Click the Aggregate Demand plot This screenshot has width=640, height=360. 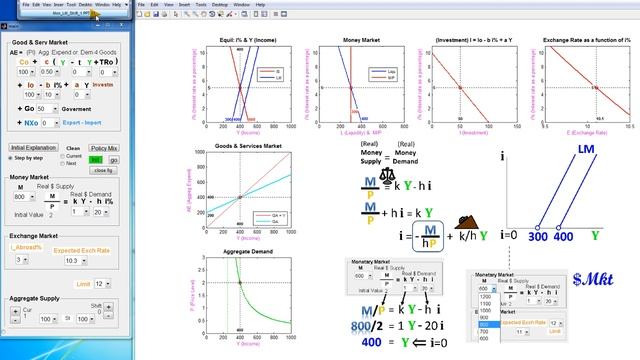(x=249, y=296)
